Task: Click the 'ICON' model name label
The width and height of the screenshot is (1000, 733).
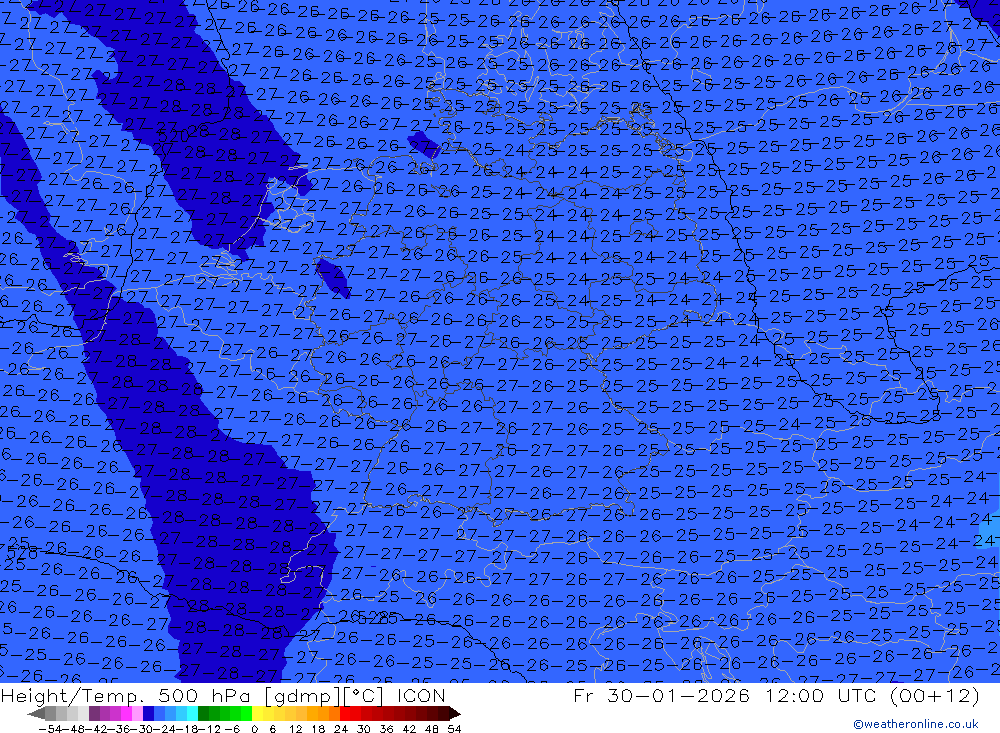Action: coord(421,695)
